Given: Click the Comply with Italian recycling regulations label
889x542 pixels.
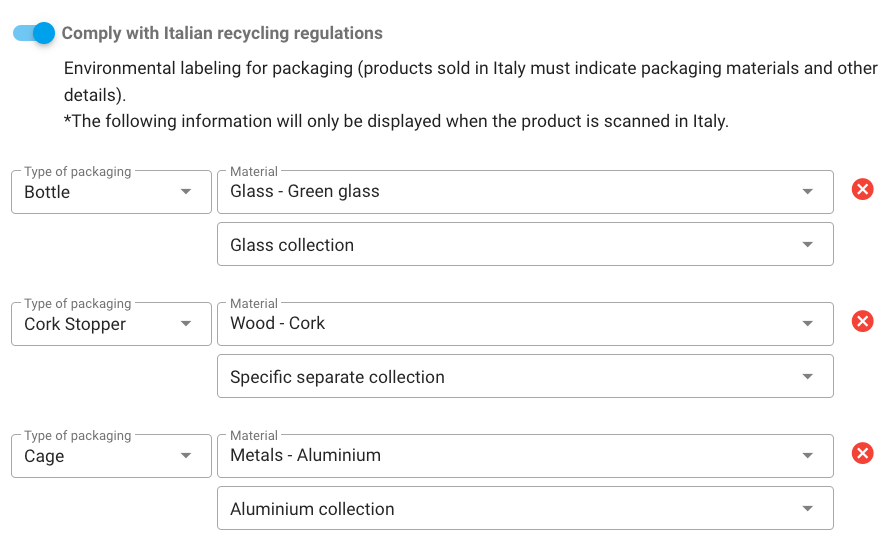Looking at the screenshot, I should tap(222, 33).
